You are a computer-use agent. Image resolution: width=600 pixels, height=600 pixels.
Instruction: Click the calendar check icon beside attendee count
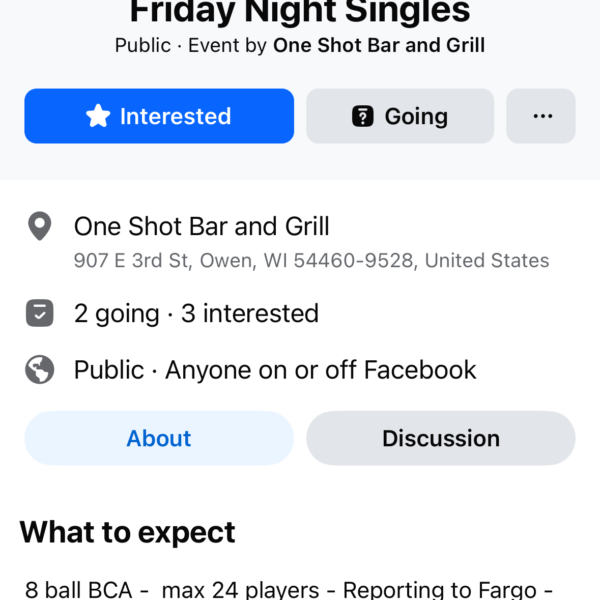click(x=39, y=314)
